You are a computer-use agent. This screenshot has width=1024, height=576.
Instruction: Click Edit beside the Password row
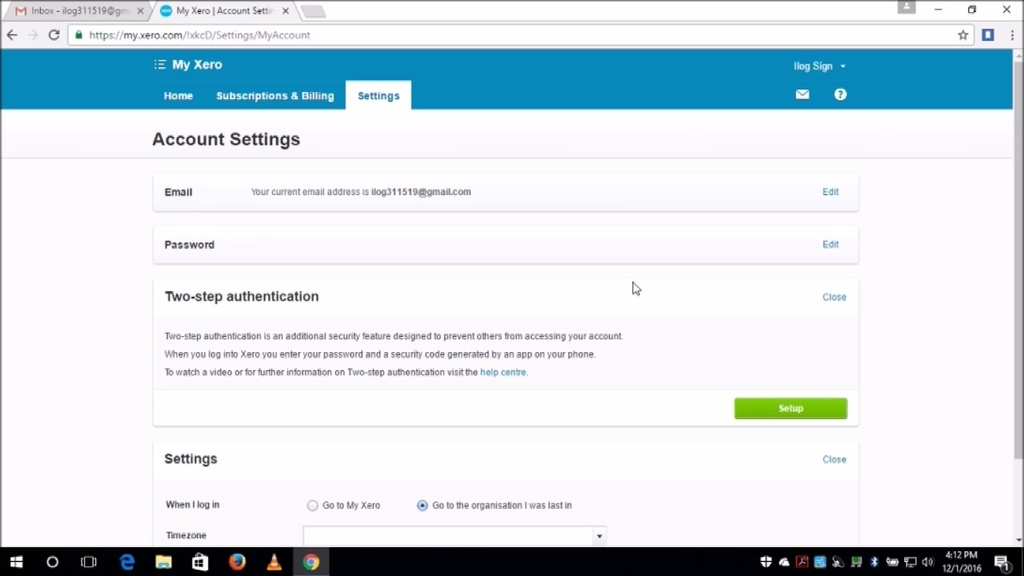tap(830, 244)
